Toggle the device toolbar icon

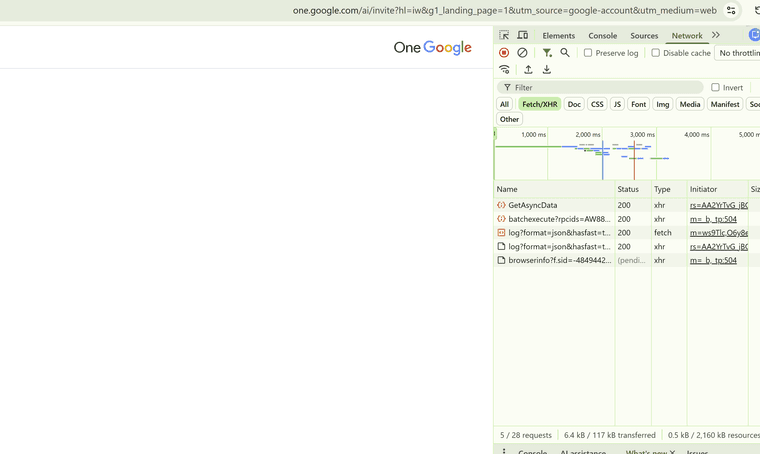[x=522, y=35]
